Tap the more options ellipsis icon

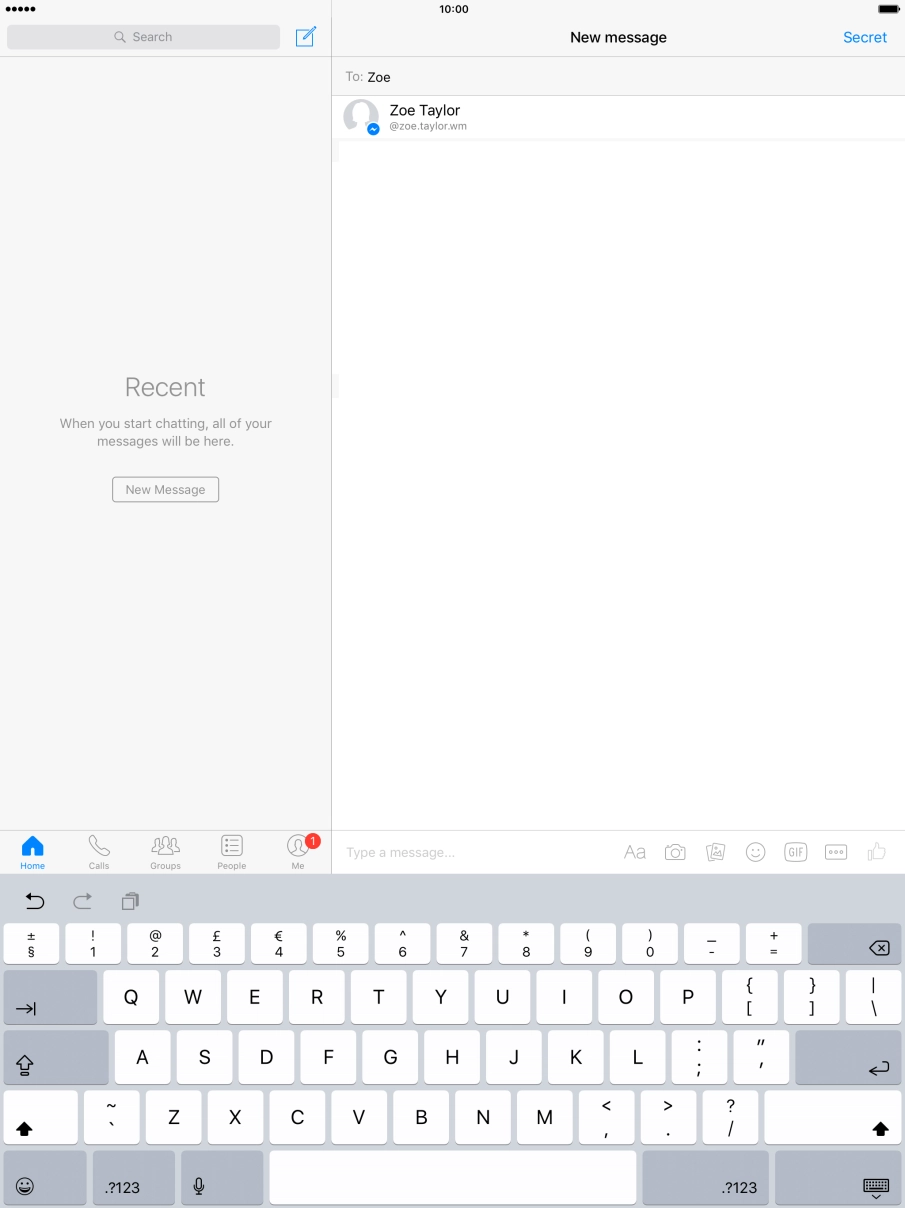point(836,852)
